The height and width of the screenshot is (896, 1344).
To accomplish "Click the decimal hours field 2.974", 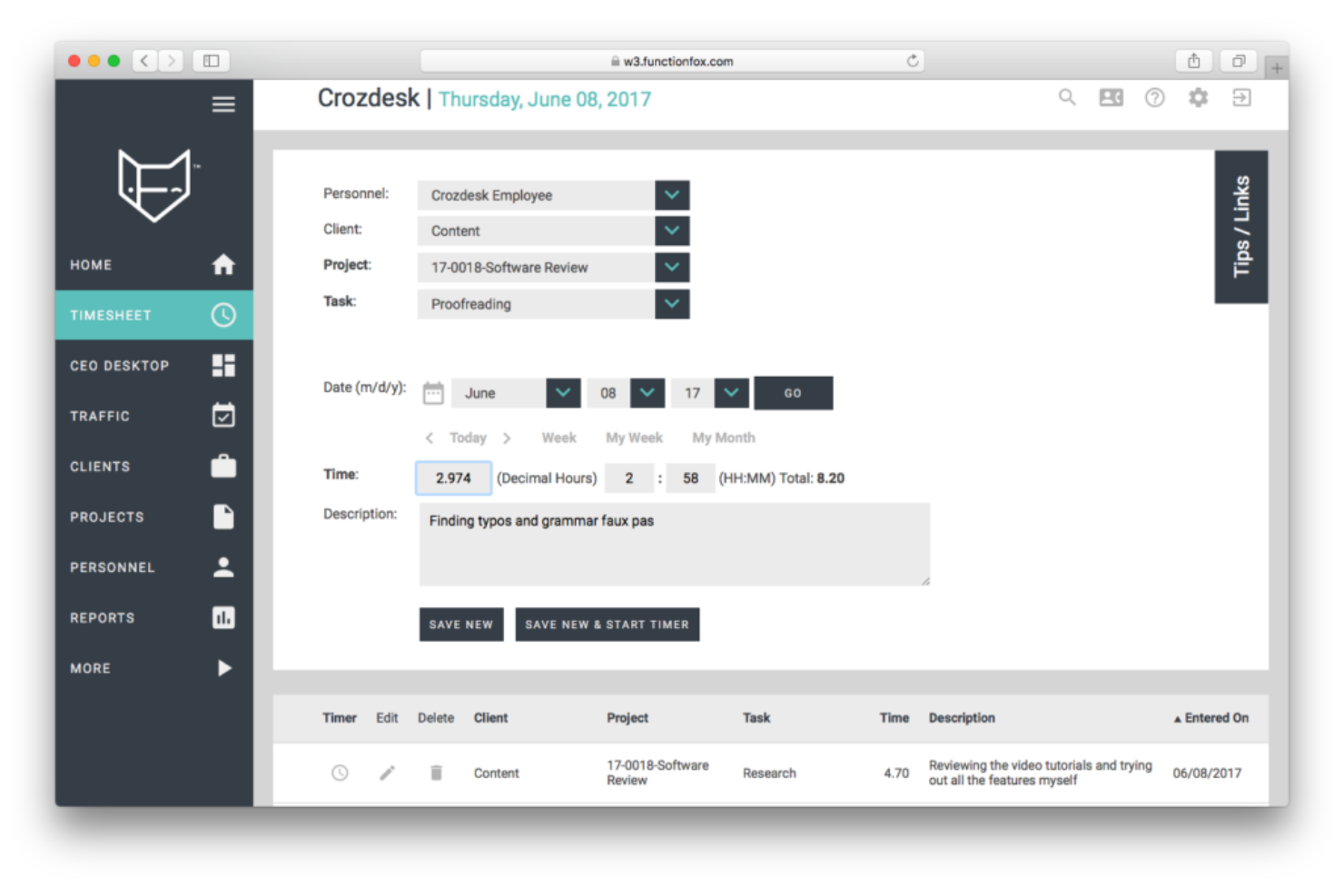I will click(x=453, y=478).
